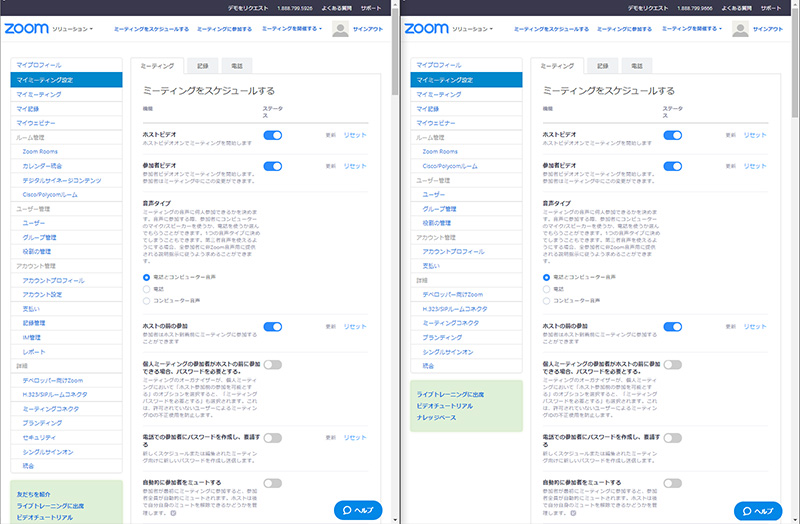Image resolution: width=800 pixels, height=524 pixels.
Task: Switch to the 記録 tab in left window
Action: pos(202,65)
